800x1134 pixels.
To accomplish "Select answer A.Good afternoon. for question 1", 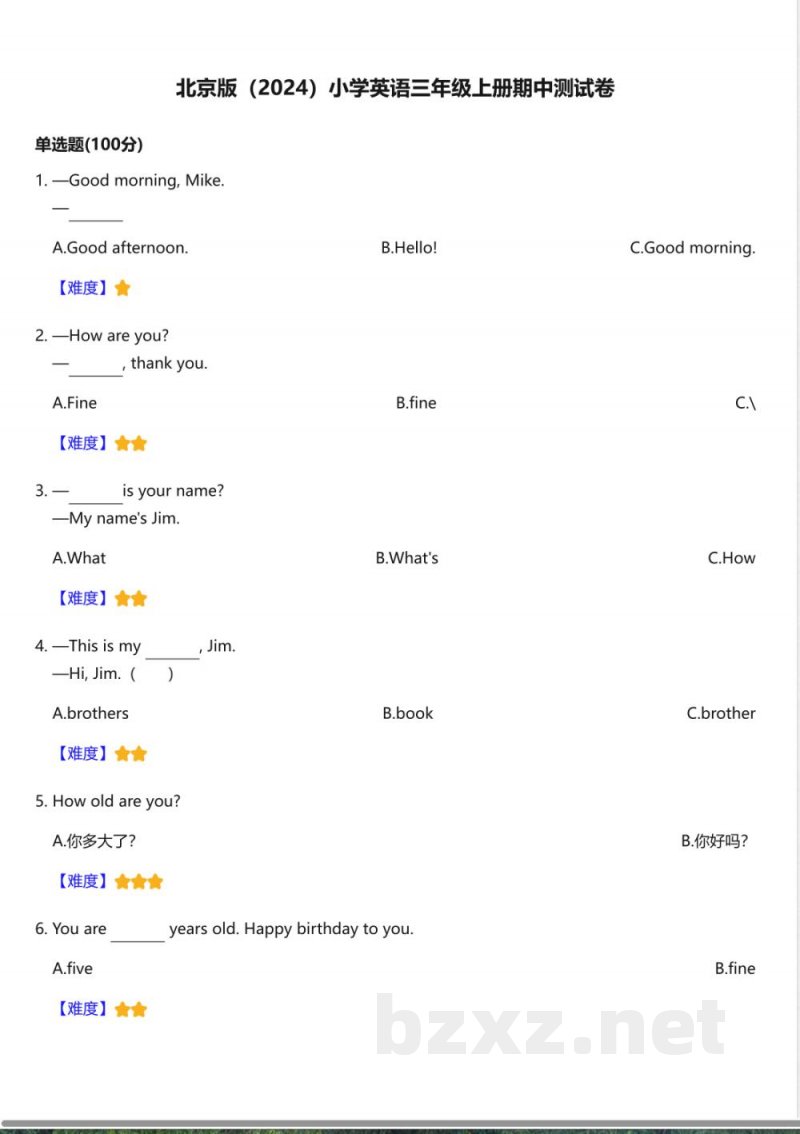I will (x=120, y=248).
